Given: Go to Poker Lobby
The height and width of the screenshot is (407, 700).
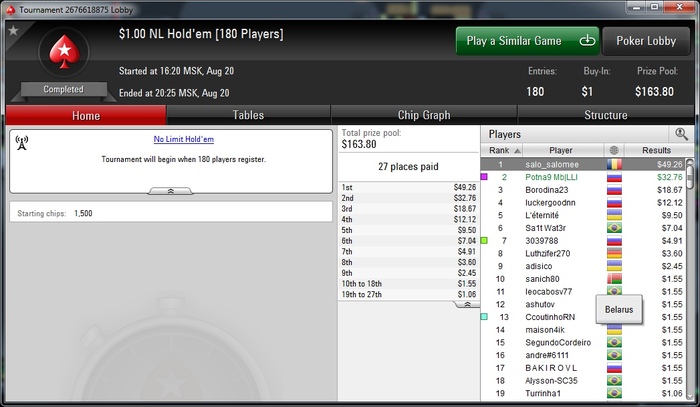Looking at the screenshot, I should coord(646,41).
